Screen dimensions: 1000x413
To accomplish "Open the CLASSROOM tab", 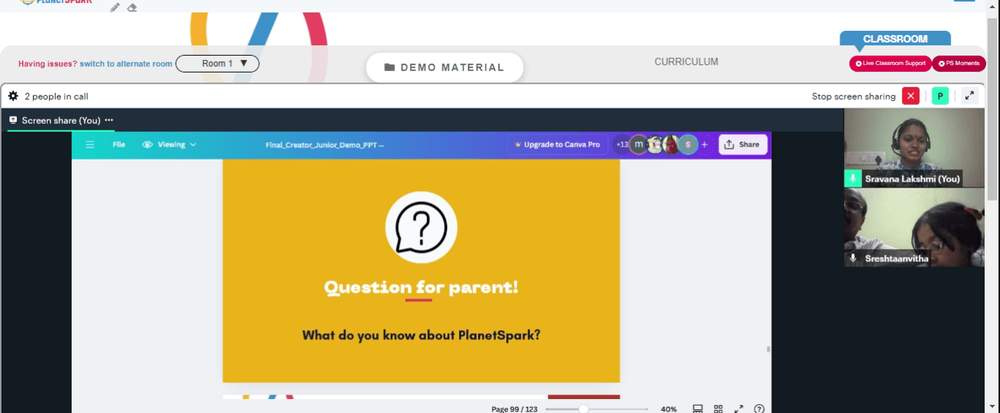I will tap(895, 39).
